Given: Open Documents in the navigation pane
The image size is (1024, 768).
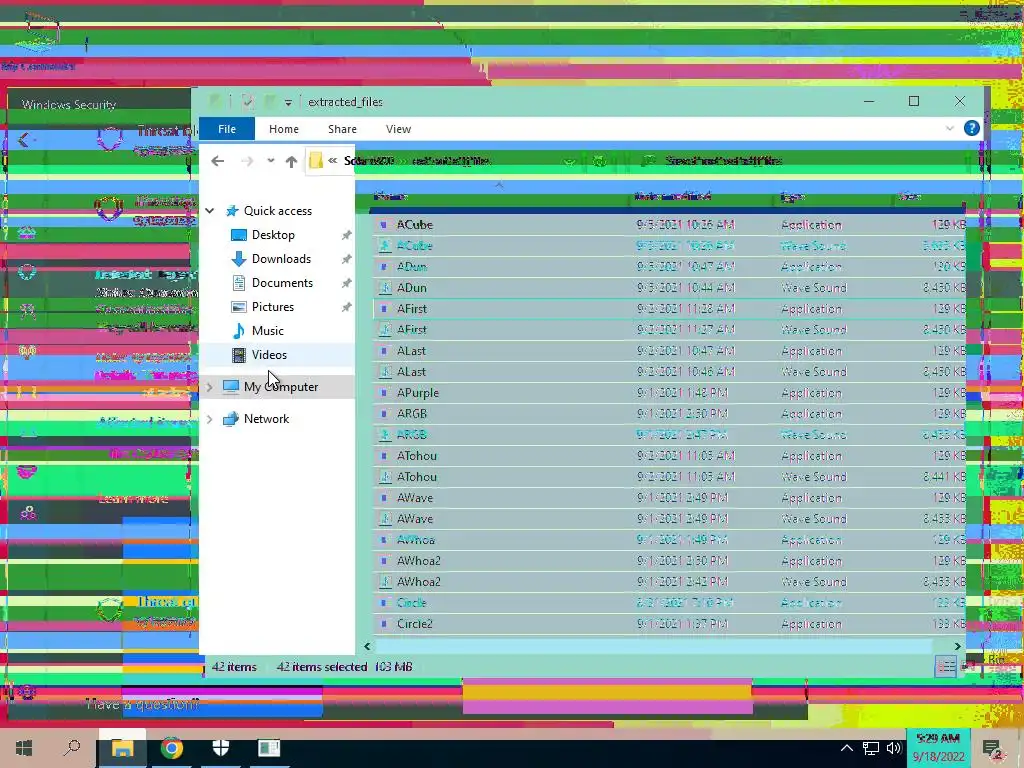Looking at the screenshot, I should [x=282, y=283].
